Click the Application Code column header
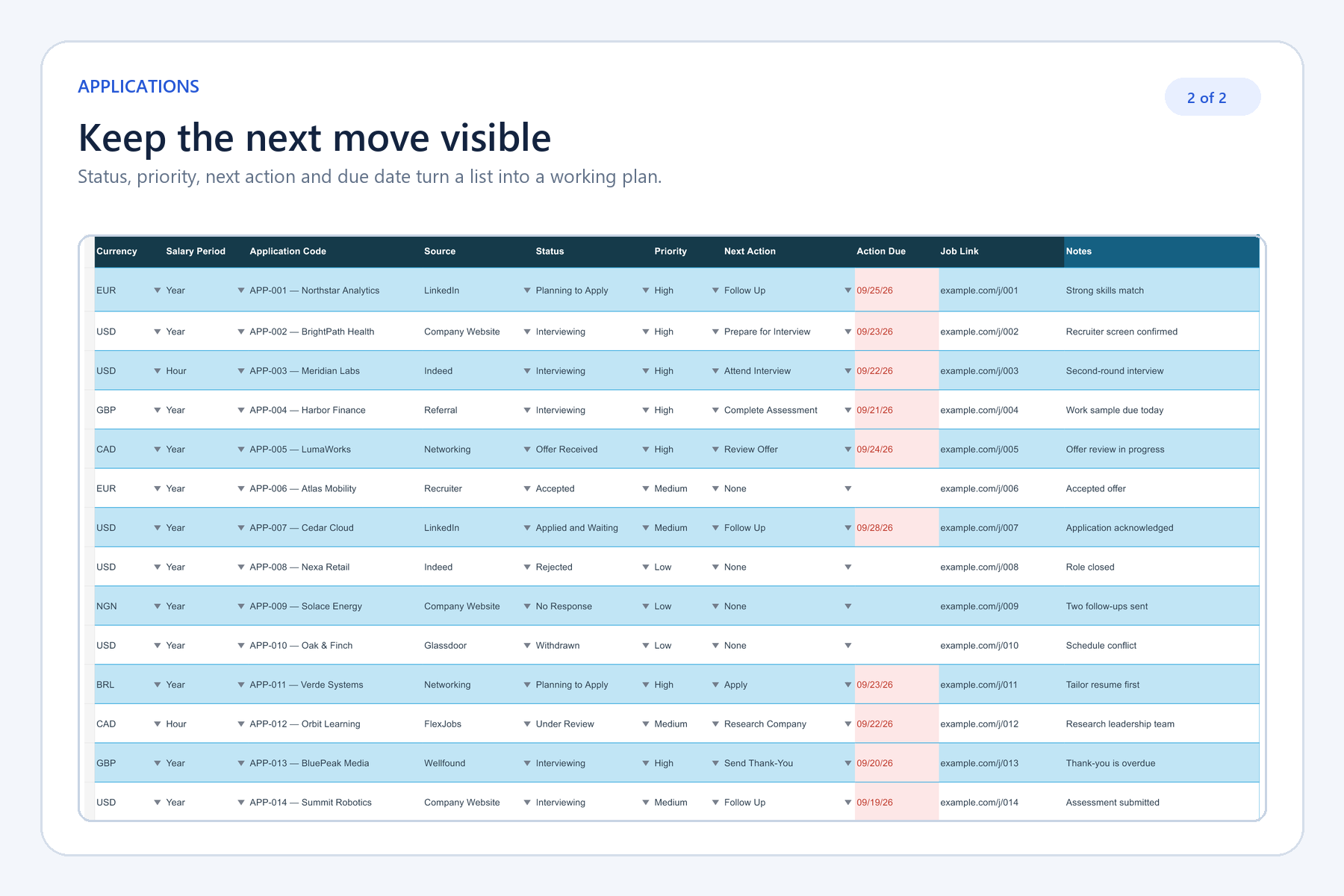This screenshot has height=896, width=1344. tap(335, 252)
